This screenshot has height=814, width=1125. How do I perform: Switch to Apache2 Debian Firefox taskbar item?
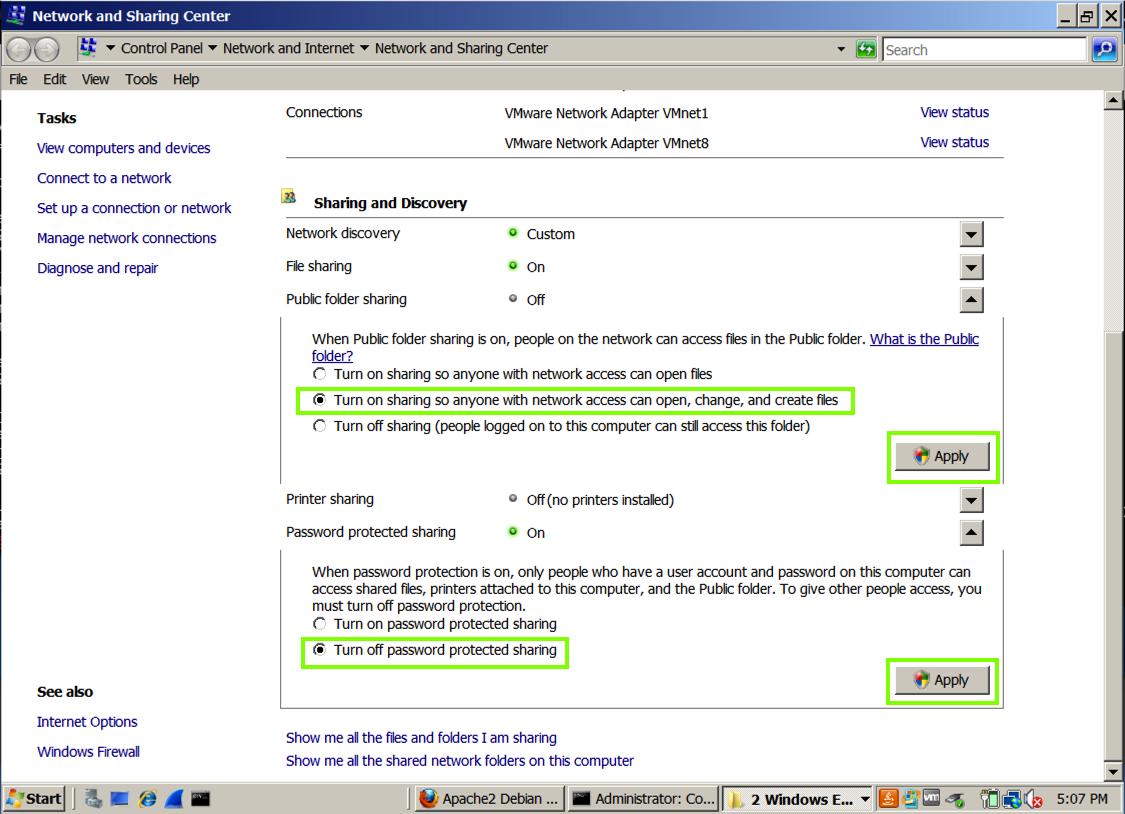coord(489,799)
